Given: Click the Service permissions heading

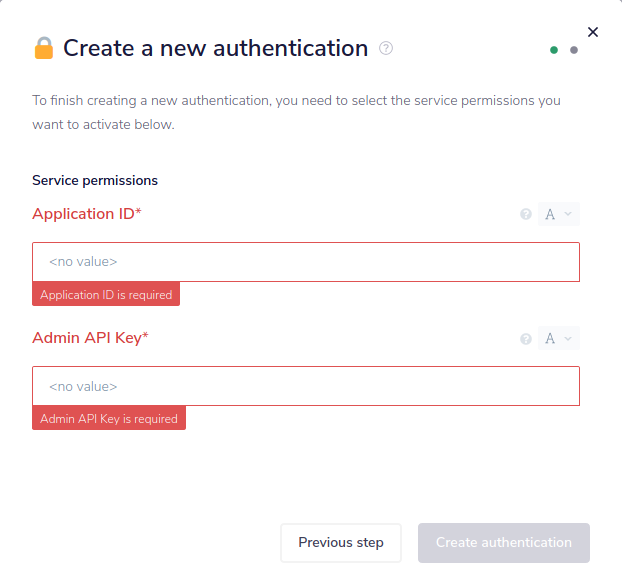Looking at the screenshot, I should point(95,181).
